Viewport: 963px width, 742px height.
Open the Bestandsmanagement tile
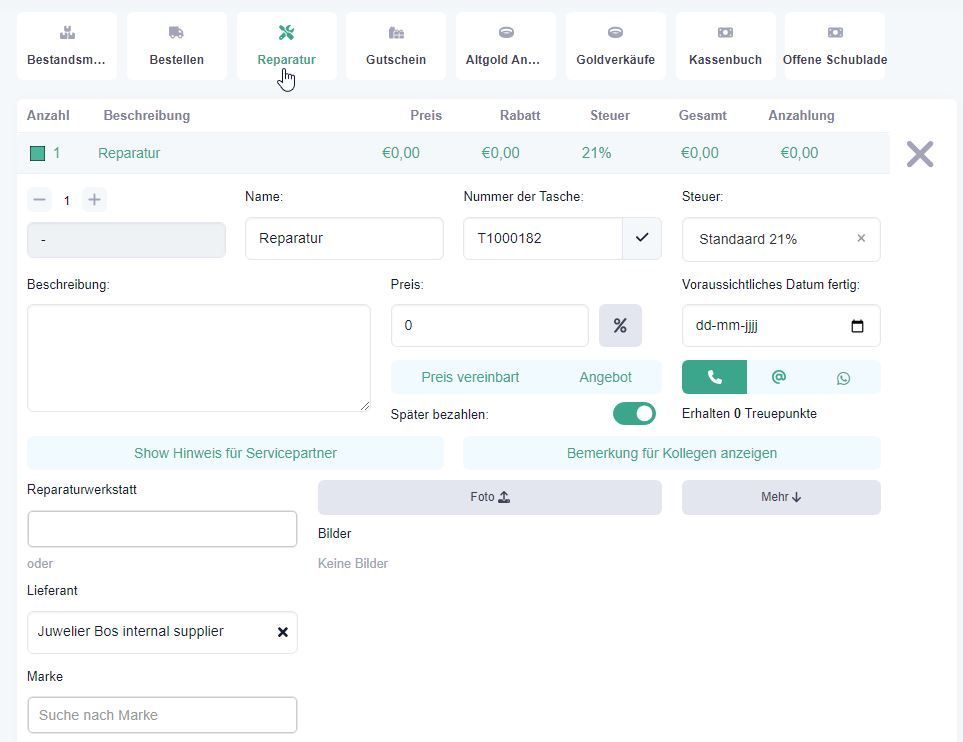(66, 46)
